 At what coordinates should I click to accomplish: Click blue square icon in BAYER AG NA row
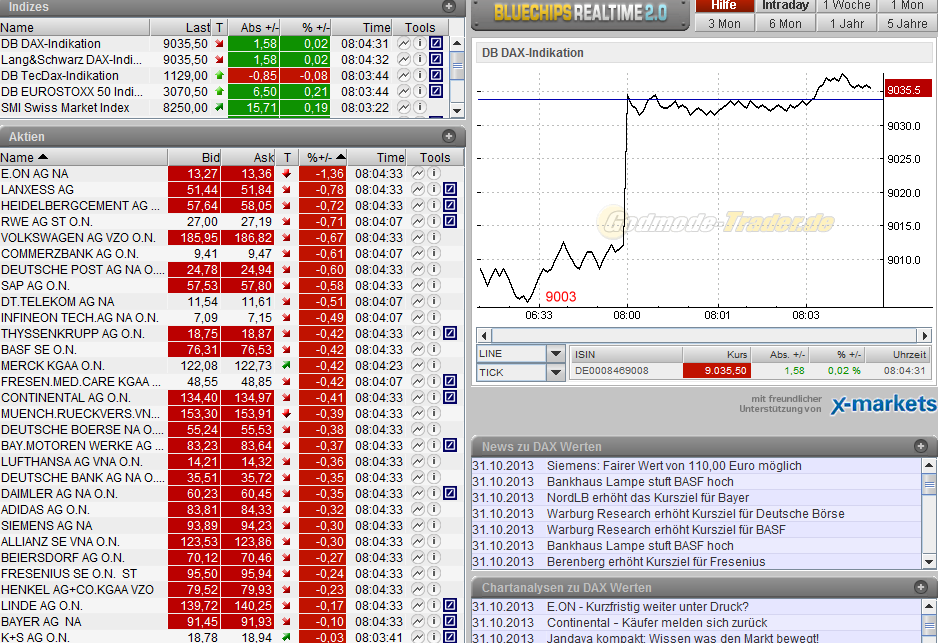point(450,621)
